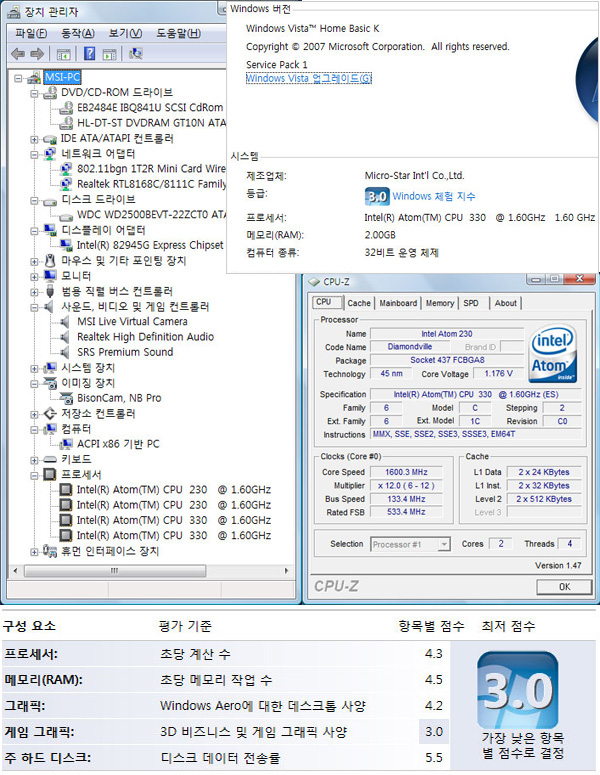Image resolution: width=600 pixels, height=775 pixels.
Task: Click the Core Speed value 1600.3 MHz
Action: [406, 472]
